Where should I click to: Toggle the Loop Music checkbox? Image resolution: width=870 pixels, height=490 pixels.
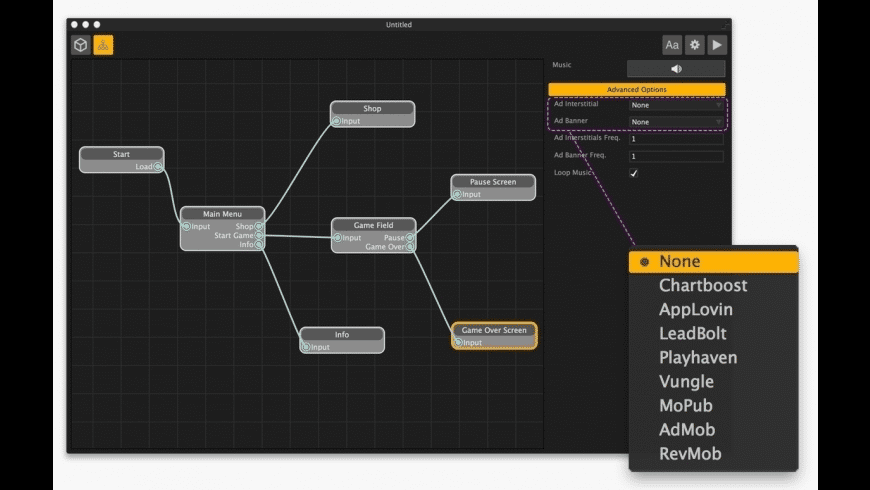633,173
